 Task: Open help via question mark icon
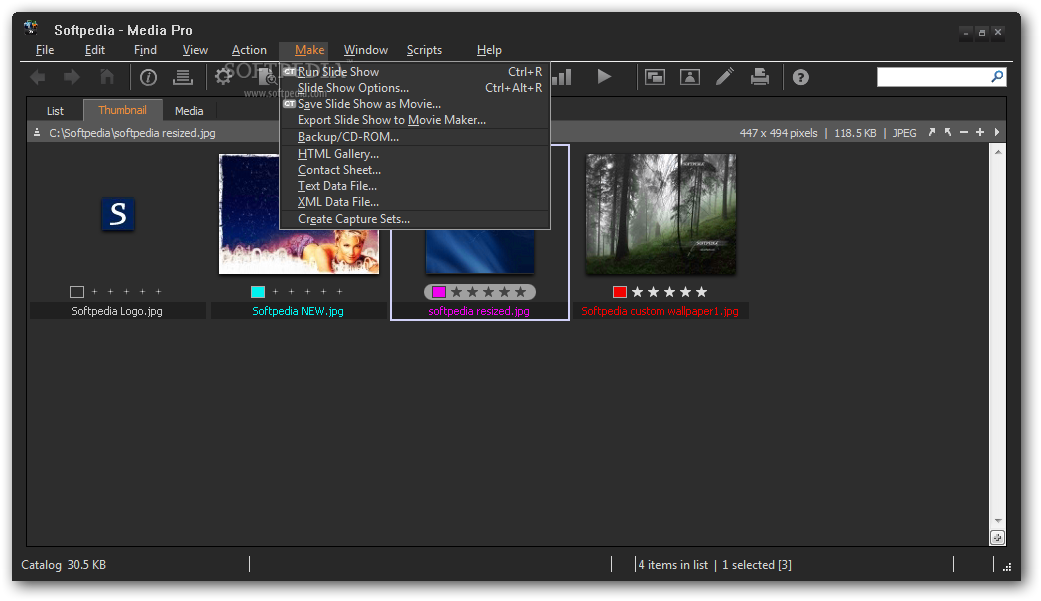click(x=801, y=78)
